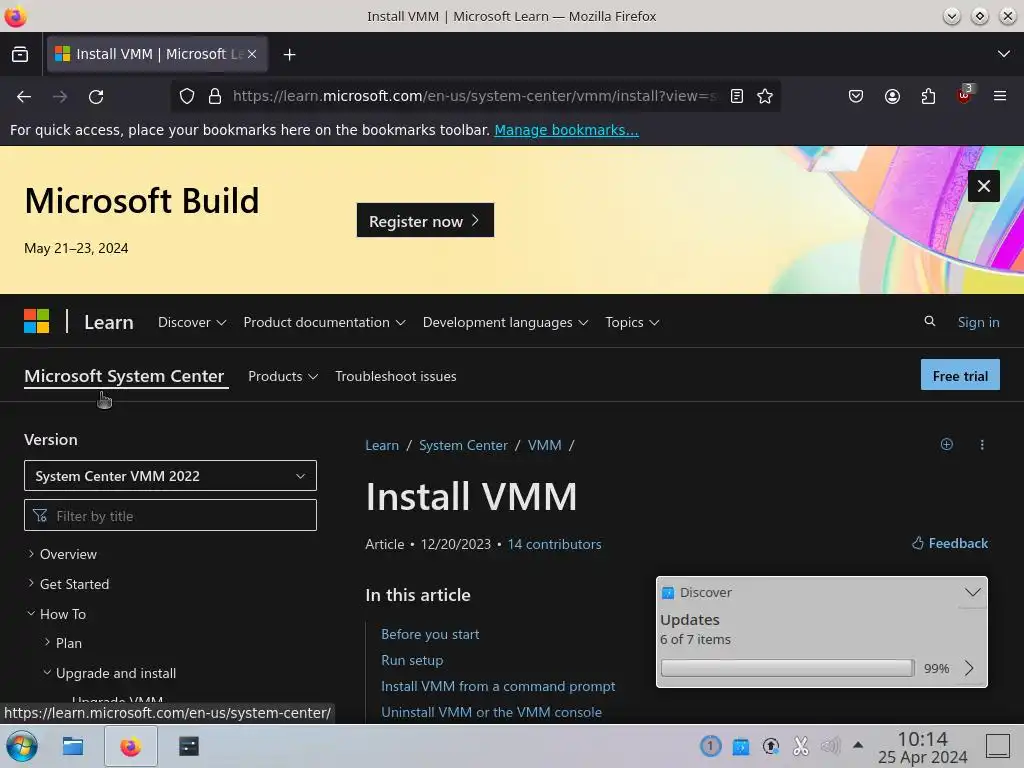
Task: Add article to collection plus icon
Action: tap(946, 444)
